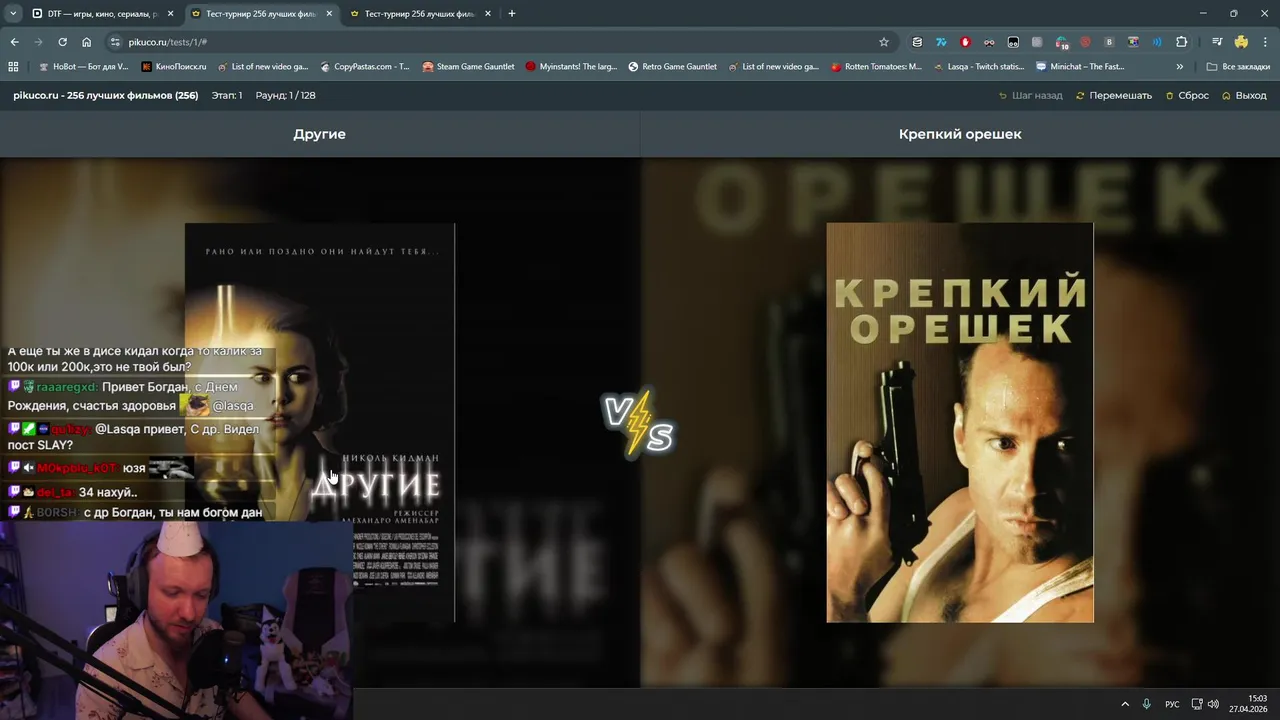Image resolution: width=1280 pixels, height=720 pixels.
Task: Bookmark this page with the star icon
Action: 884,42
